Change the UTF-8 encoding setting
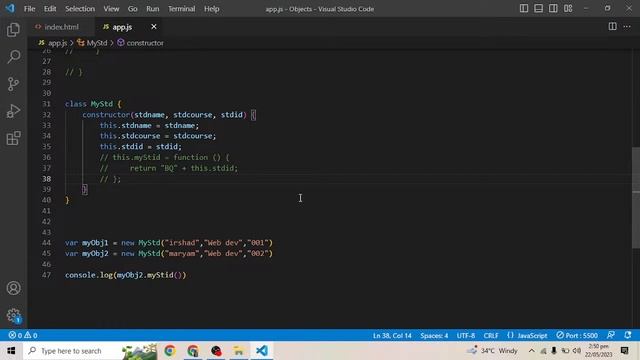640x360 pixels. point(466,336)
